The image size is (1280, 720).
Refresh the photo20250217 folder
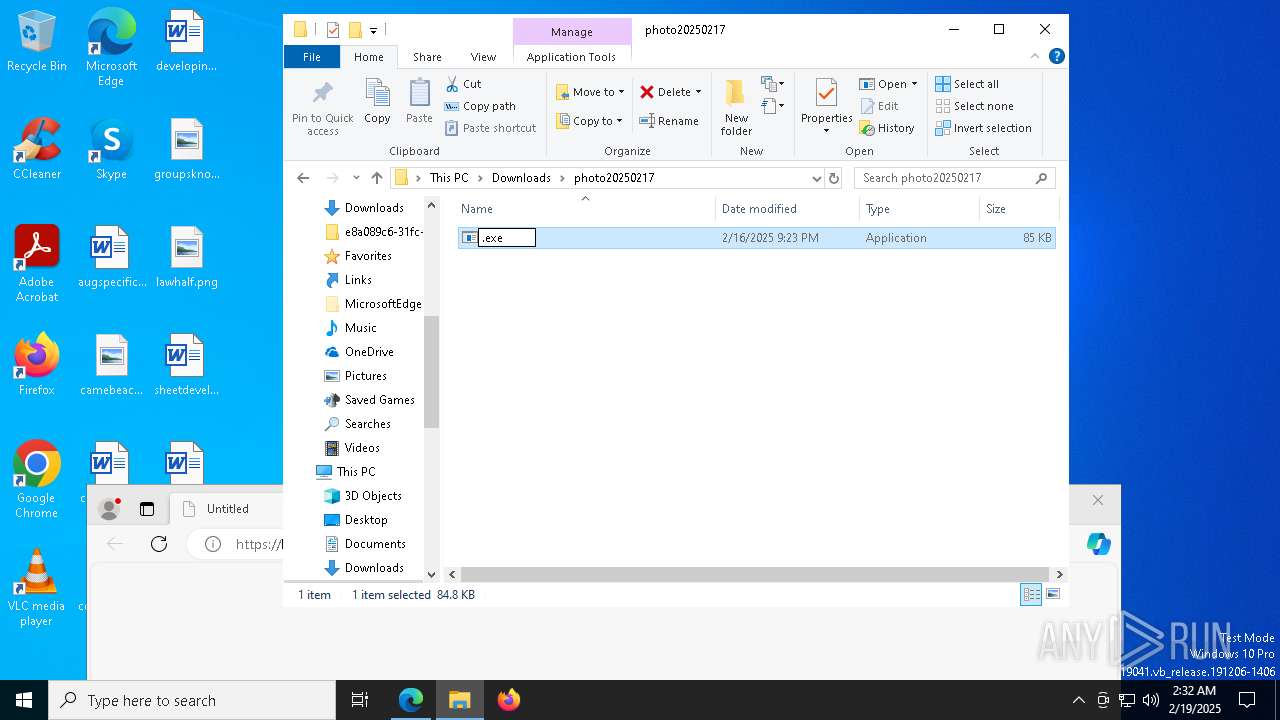834,178
